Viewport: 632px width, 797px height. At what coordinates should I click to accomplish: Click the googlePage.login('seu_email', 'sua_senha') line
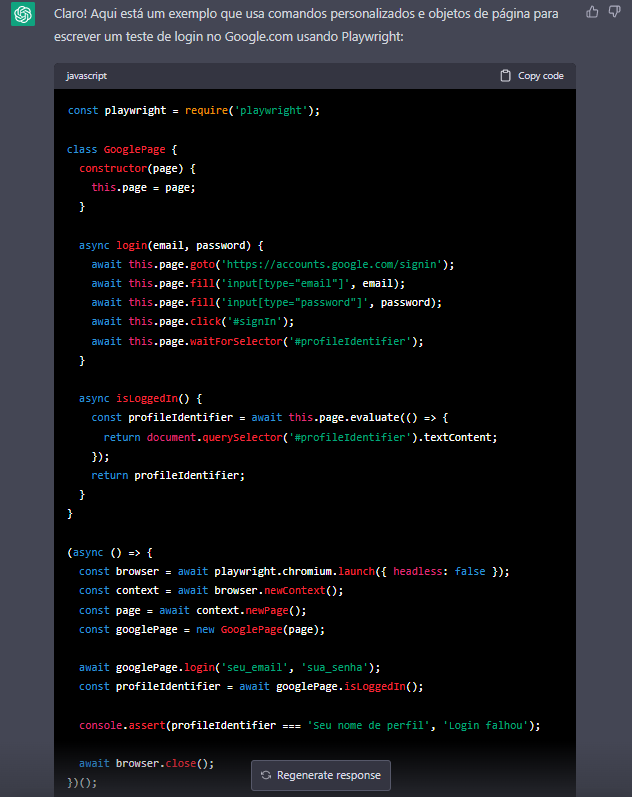coord(229,667)
